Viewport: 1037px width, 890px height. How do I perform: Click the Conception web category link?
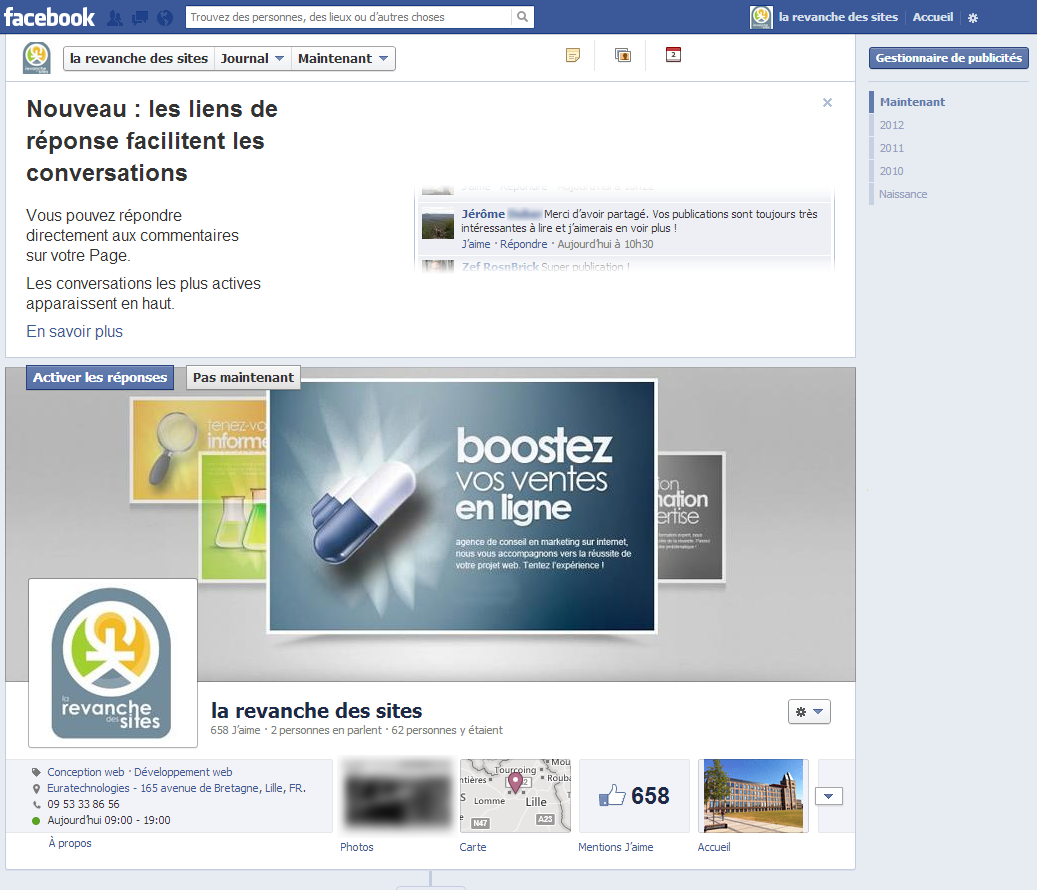85,772
